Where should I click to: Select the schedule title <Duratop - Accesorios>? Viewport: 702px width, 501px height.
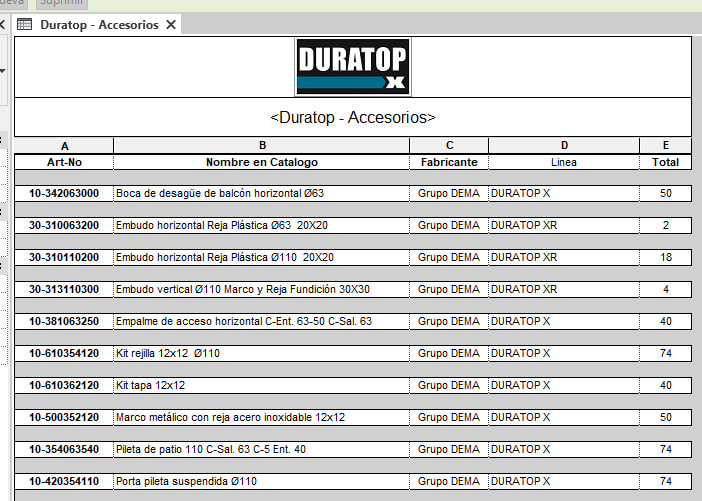pyautogui.click(x=353, y=117)
